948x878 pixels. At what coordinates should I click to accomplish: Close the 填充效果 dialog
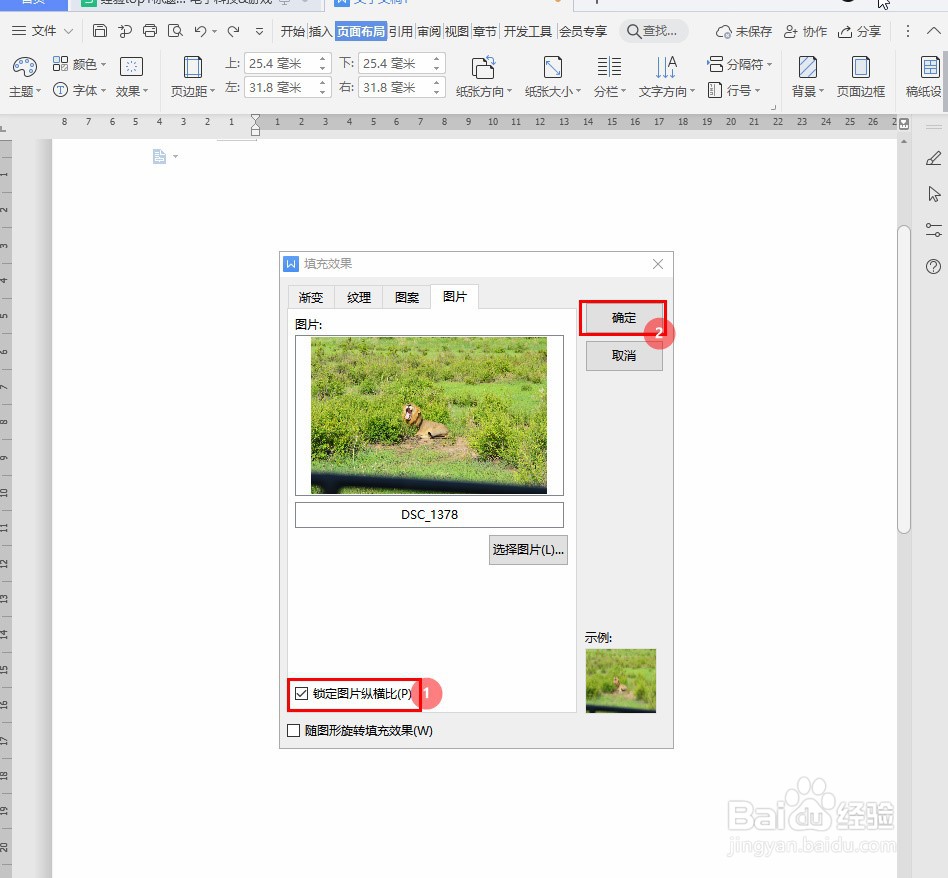[658, 264]
